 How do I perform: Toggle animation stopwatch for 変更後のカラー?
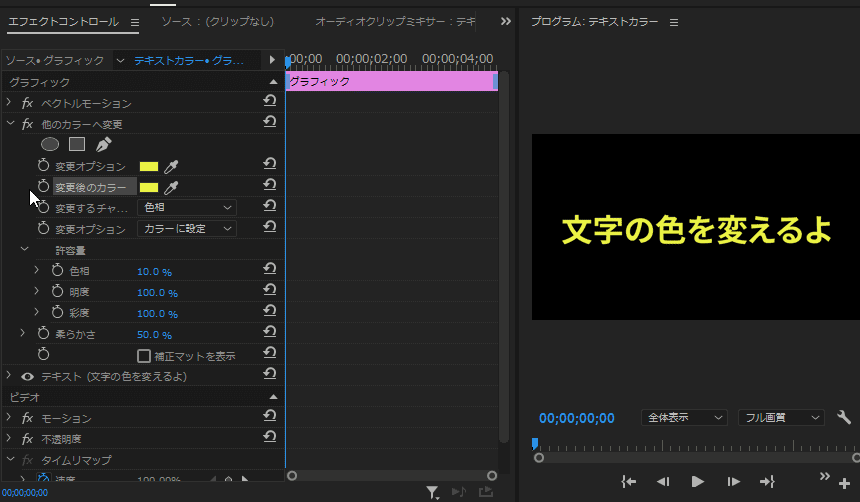click(43, 187)
